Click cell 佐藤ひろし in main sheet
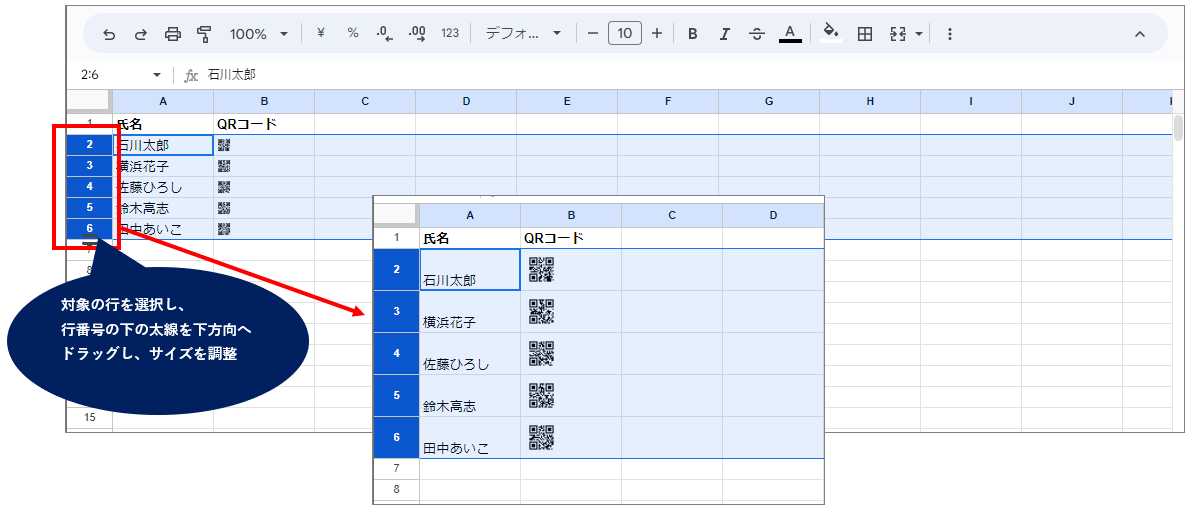The image size is (1190, 515). (x=163, y=187)
